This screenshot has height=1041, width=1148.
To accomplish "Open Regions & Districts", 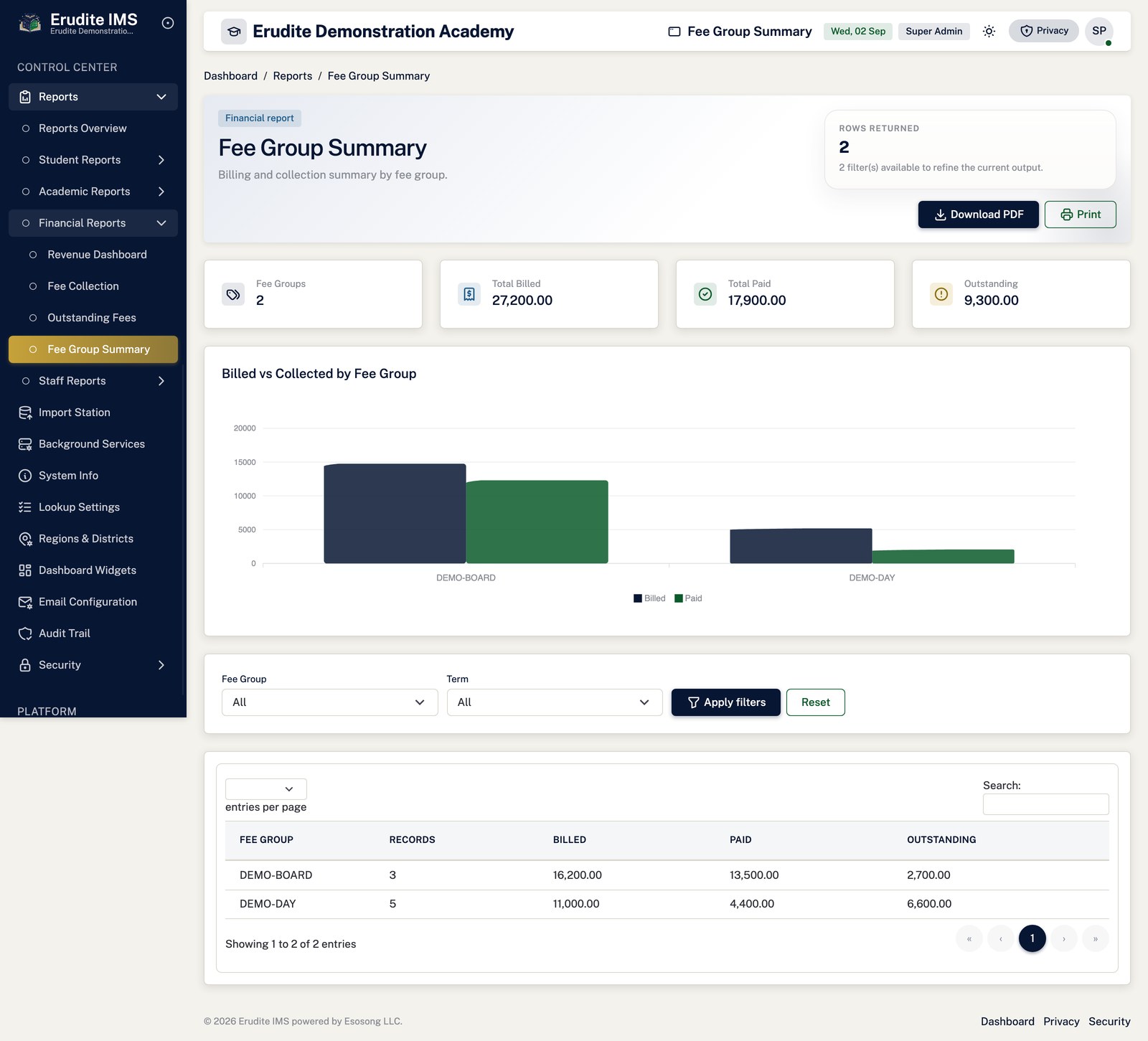I will [x=93, y=539].
